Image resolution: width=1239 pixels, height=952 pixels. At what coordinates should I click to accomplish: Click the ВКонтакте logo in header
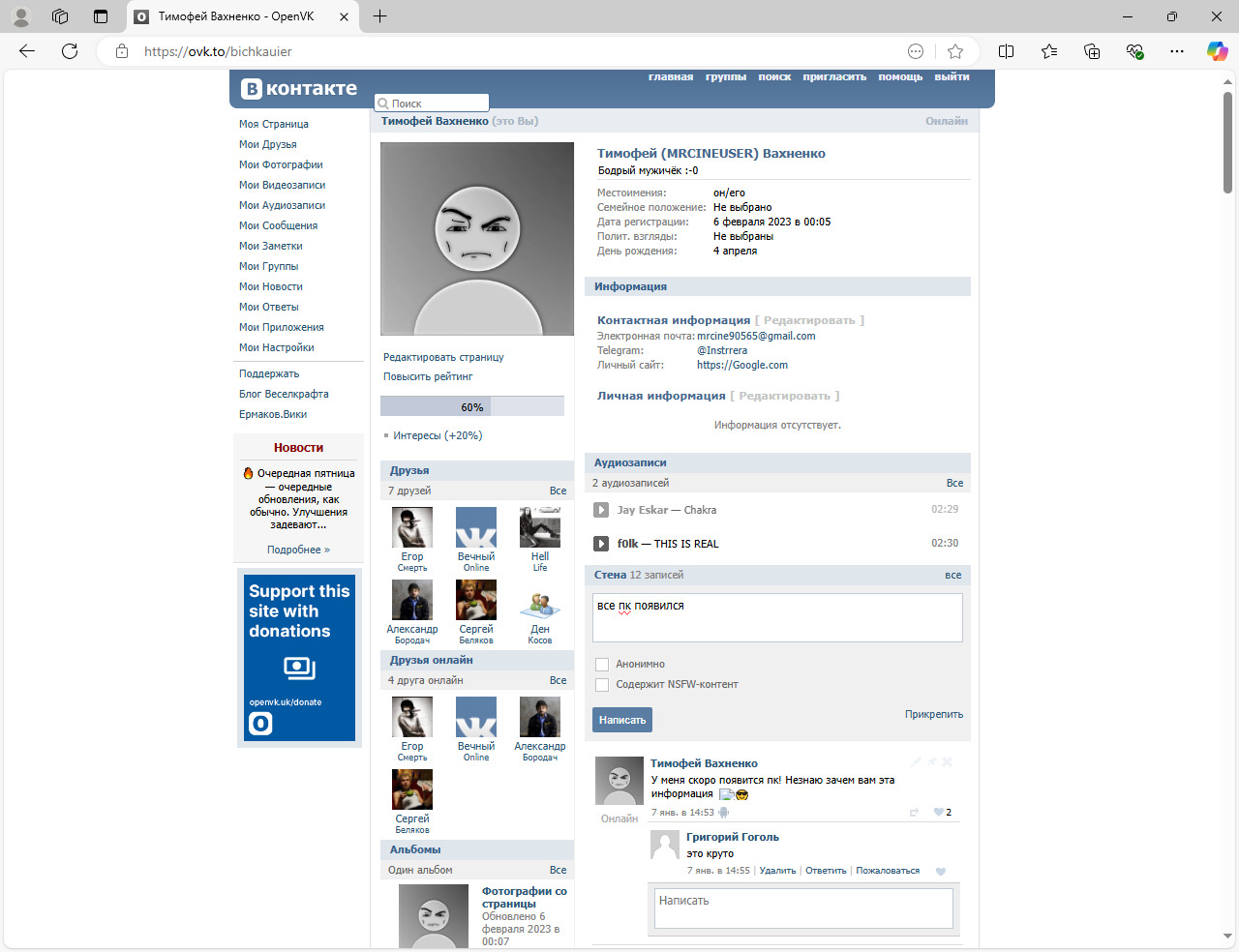[x=299, y=89]
